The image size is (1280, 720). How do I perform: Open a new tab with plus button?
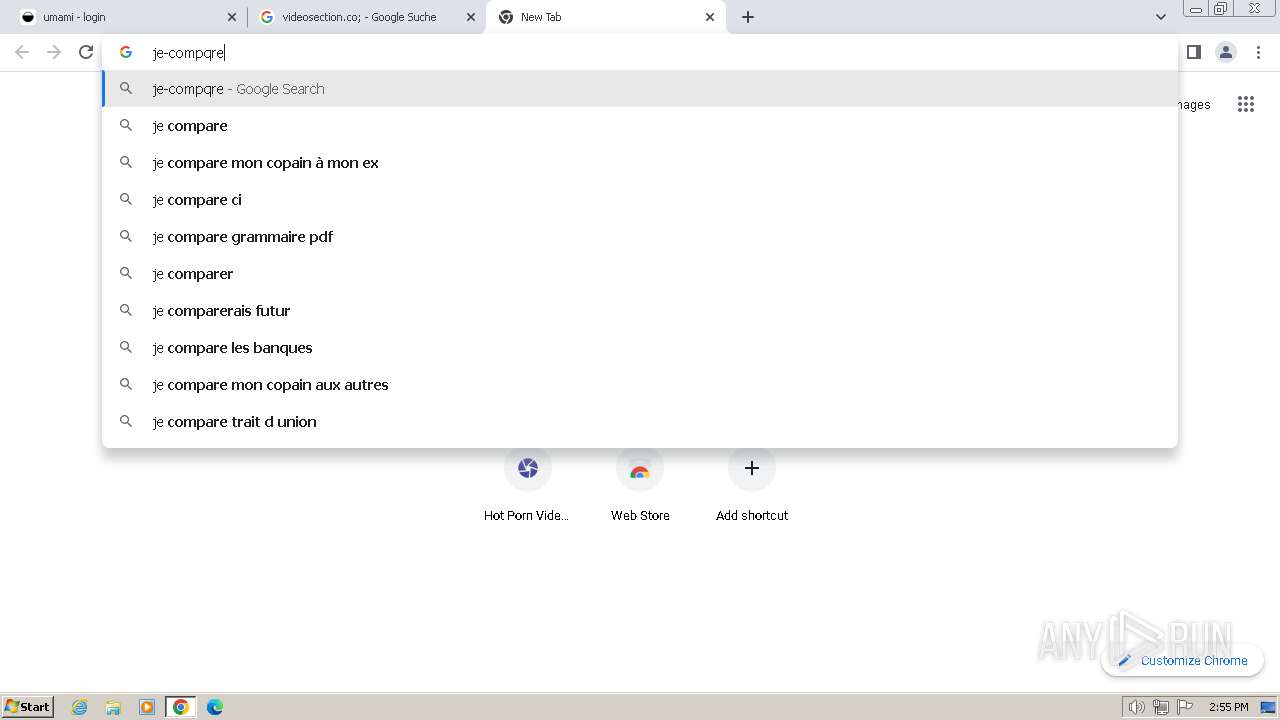(748, 17)
